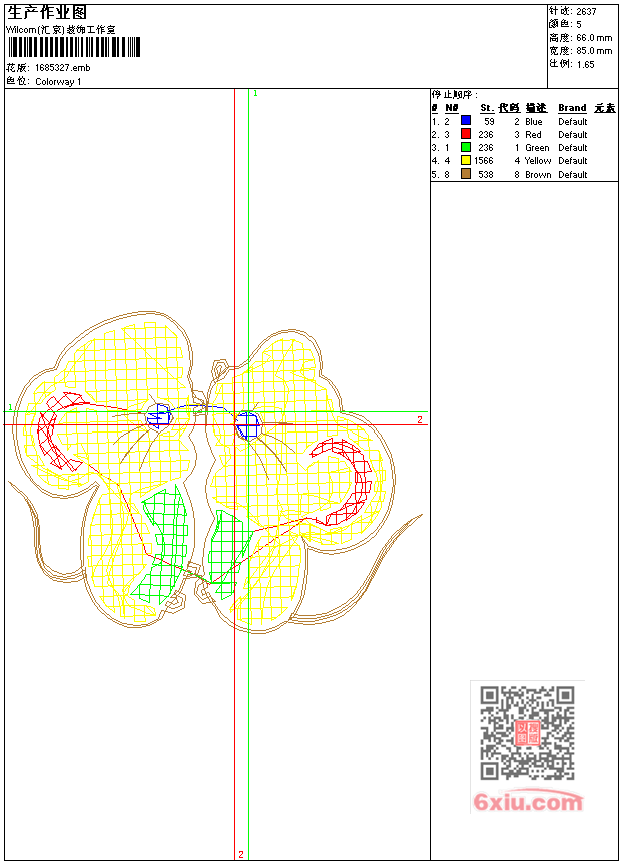The image size is (620, 861).
Task: Click stitch count 1566 in Yellow row
Action: tap(484, 161)
